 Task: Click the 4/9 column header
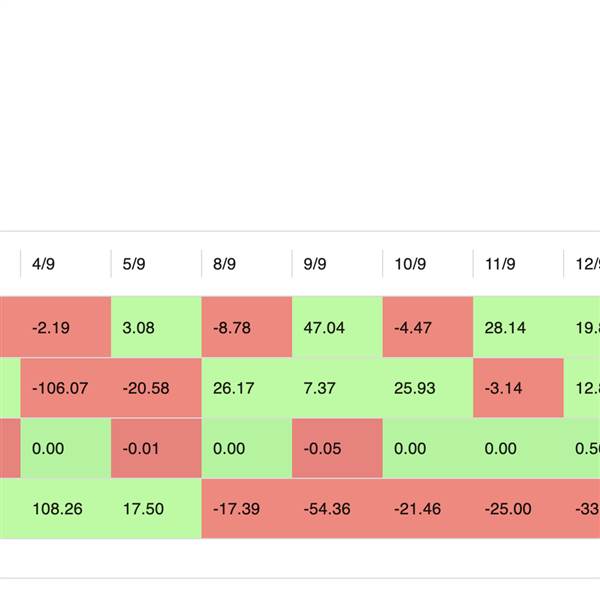click(43, 265)
